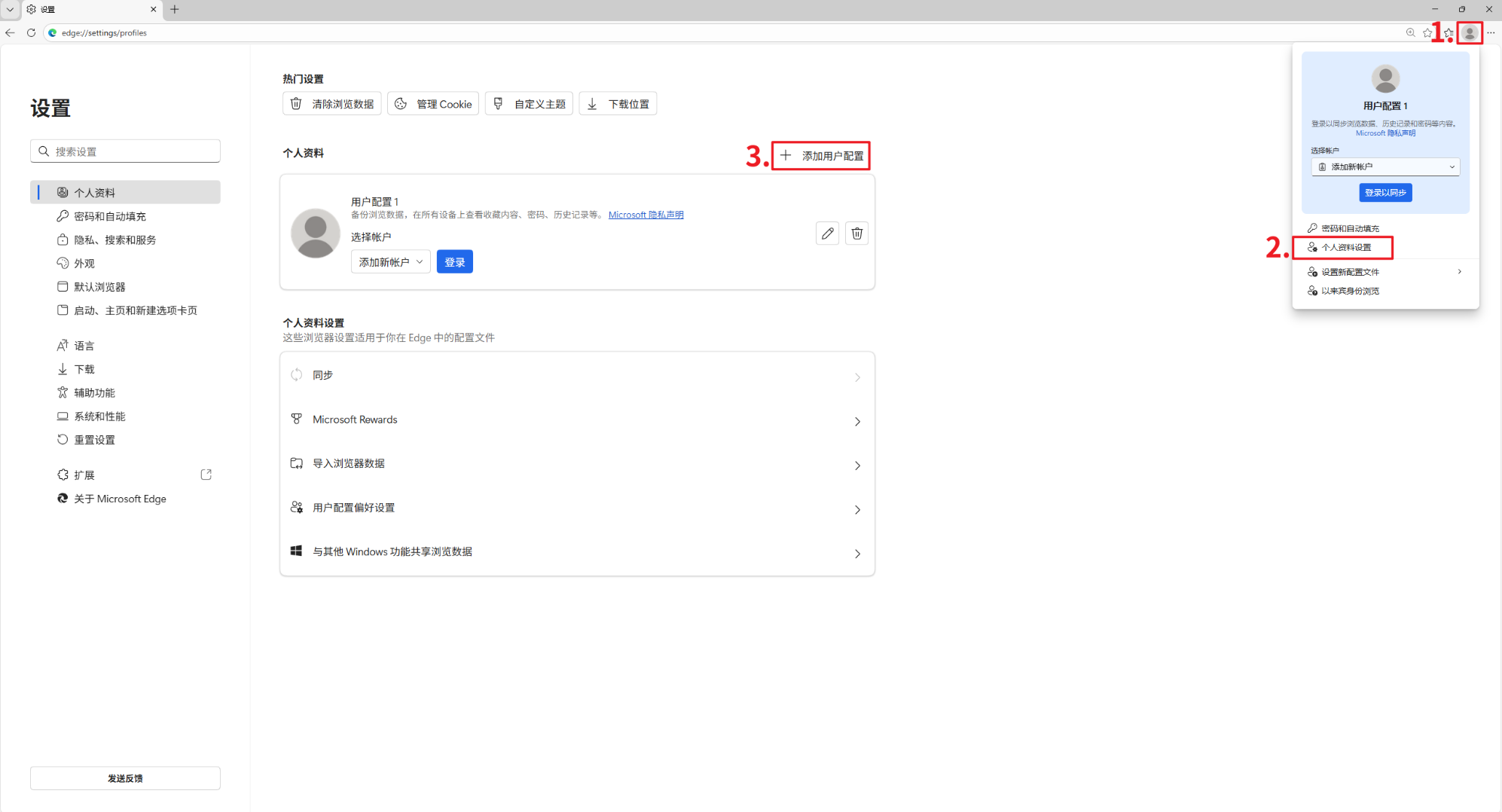Click the blue 登录 button
The height and width of the screenshot is (812, 1502).
454,261
